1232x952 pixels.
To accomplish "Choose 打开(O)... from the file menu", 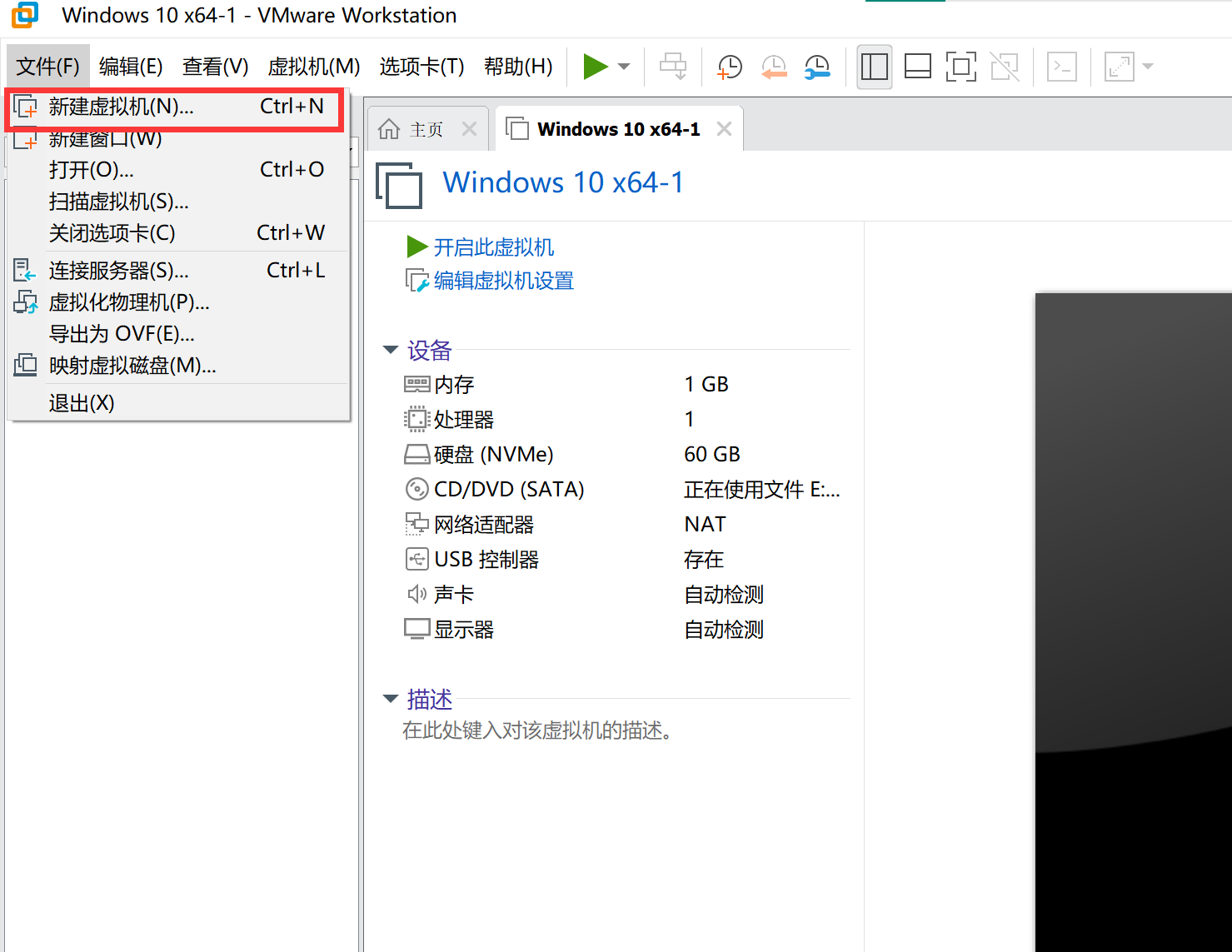I will click(x=177, y=170).
